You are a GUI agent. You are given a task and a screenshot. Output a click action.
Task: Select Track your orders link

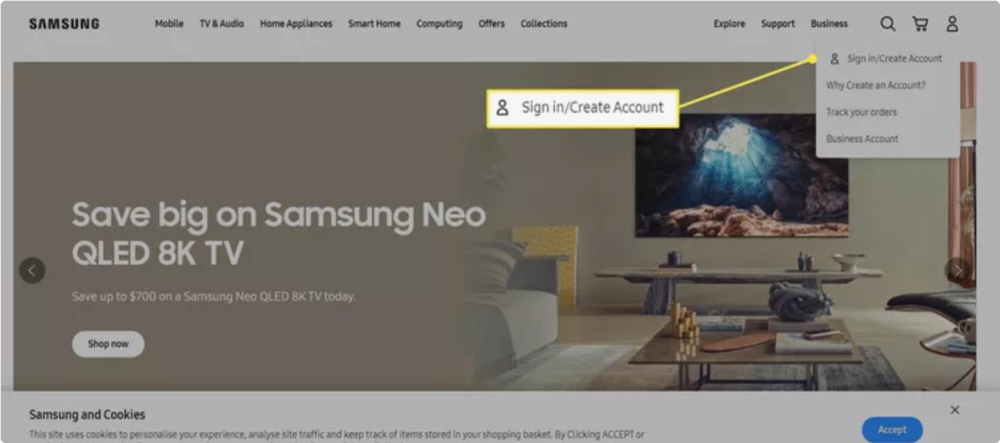click(862, 112)
